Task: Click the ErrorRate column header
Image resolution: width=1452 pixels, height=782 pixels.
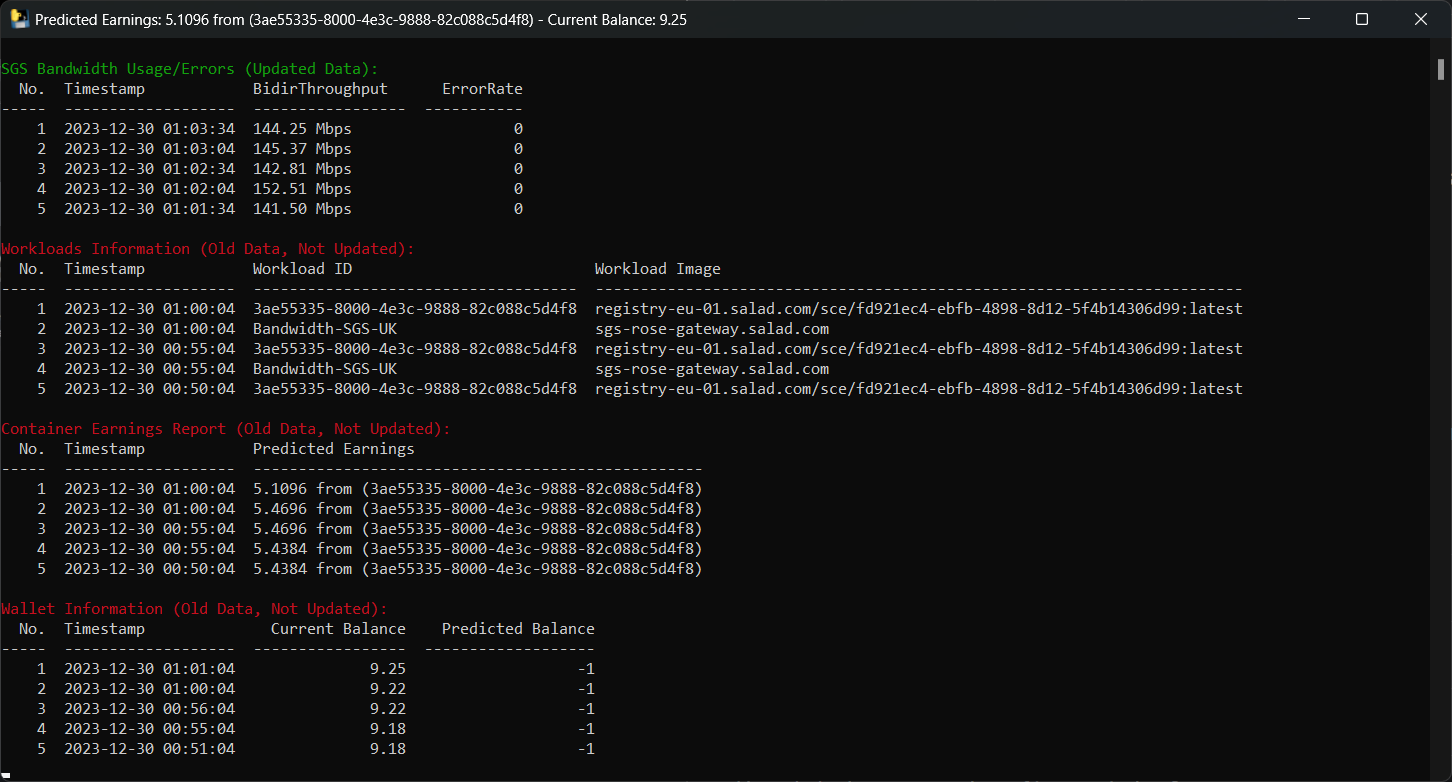Action: pos(482,89)
